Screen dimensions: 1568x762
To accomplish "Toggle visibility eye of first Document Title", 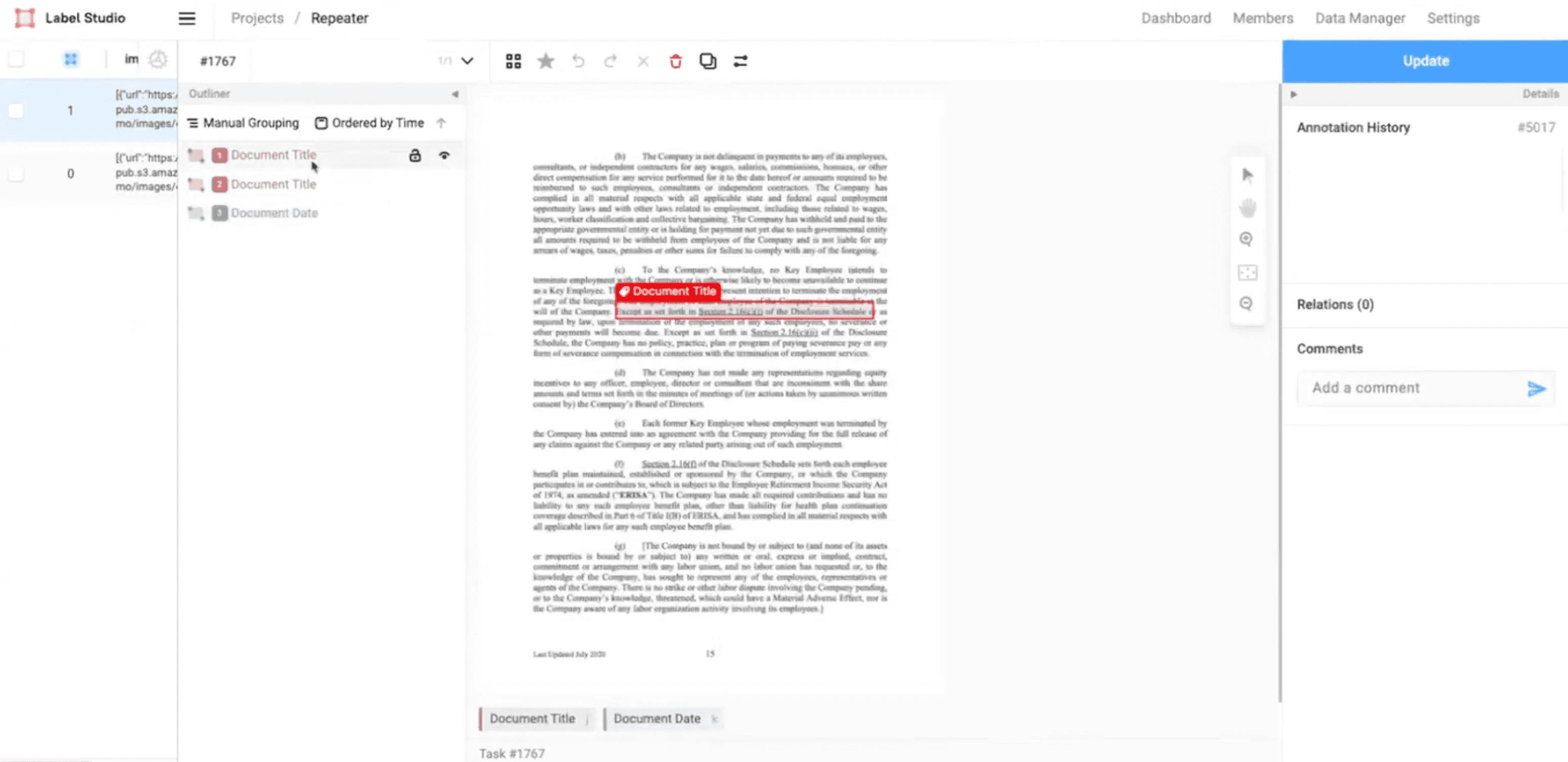I will tap(444, 155).
